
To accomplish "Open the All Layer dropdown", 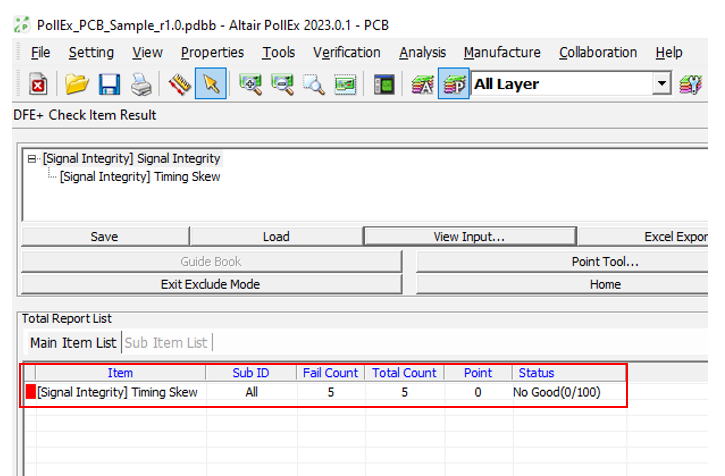I will coord(661,85).
